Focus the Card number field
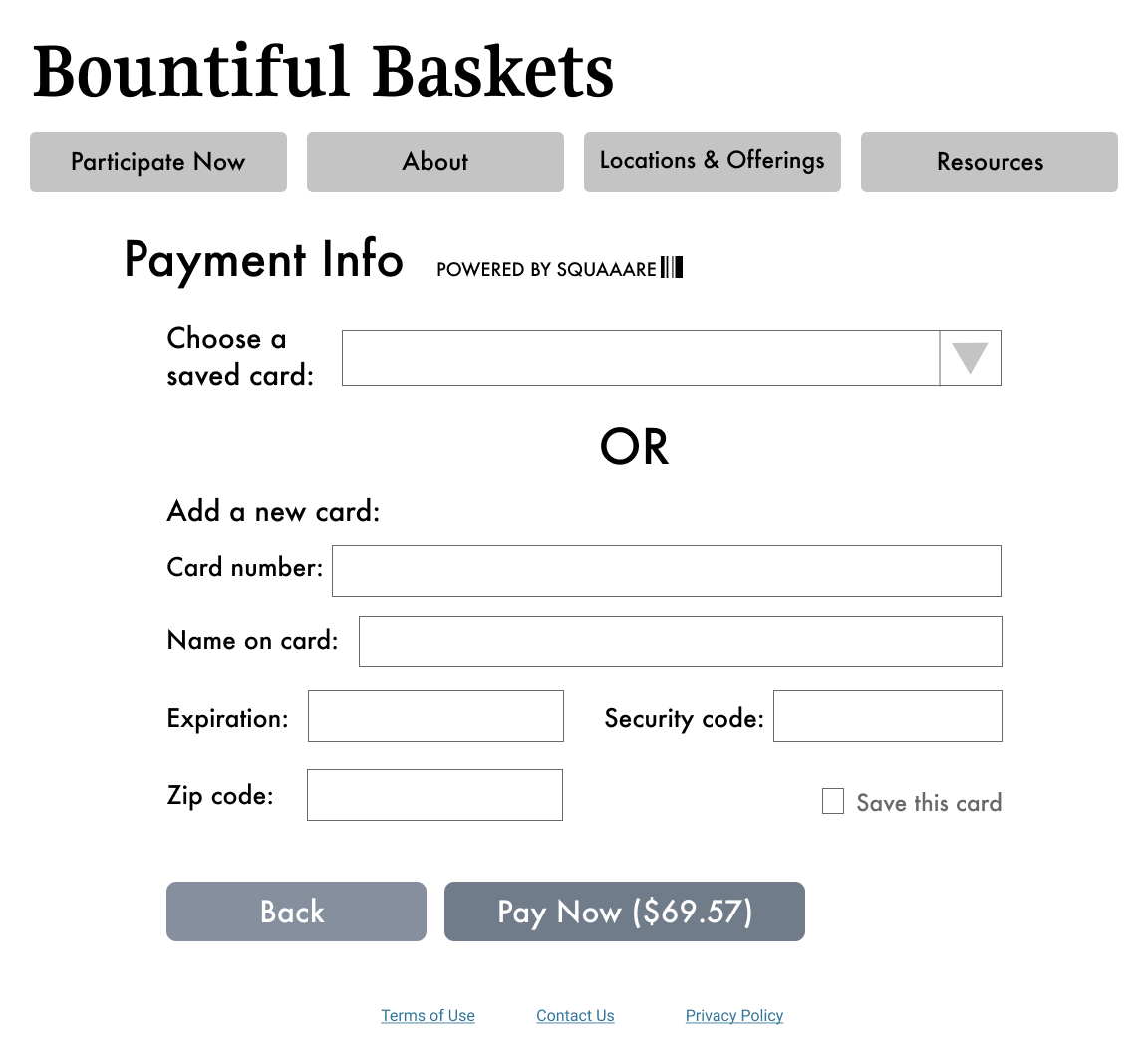Image resolution: width=1148 pixels, height=1044 pixels. click(666, 571)
